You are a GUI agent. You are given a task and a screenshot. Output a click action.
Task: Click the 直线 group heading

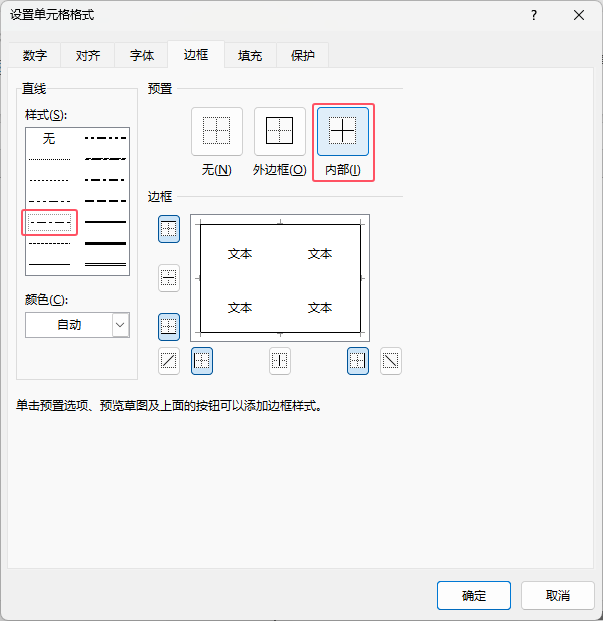(x=34, y=88)
